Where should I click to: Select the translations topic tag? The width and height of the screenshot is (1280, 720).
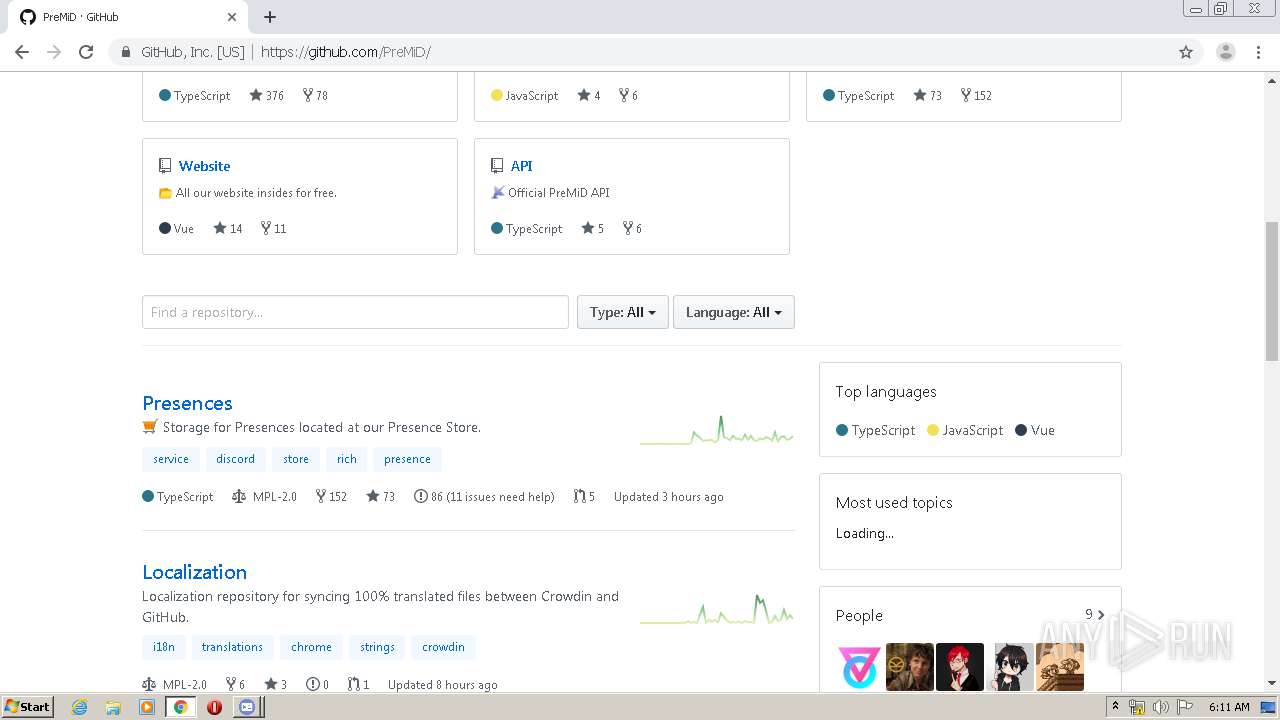click(x=232, y=647)
